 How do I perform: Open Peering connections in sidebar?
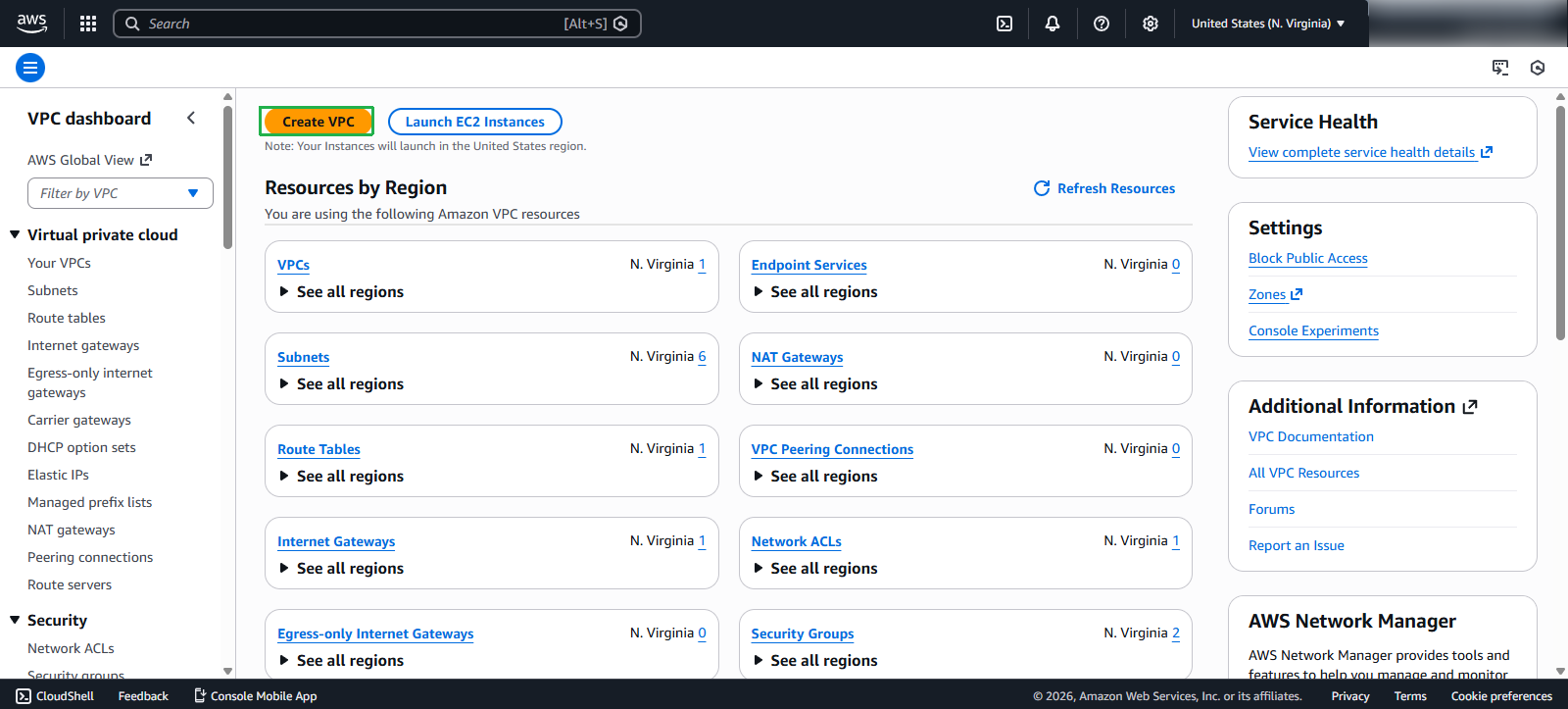(90, 557)
